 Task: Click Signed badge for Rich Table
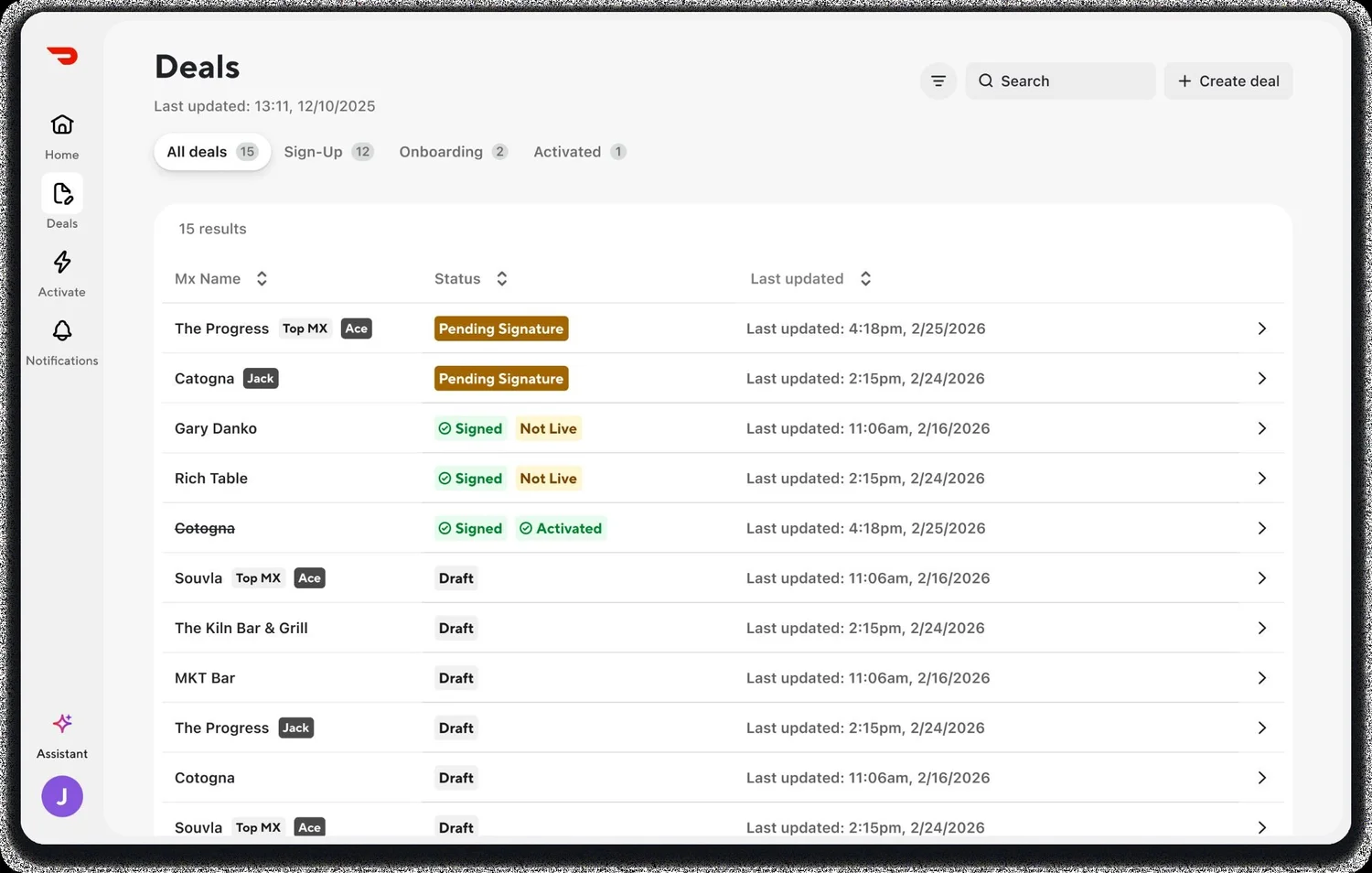470,479
